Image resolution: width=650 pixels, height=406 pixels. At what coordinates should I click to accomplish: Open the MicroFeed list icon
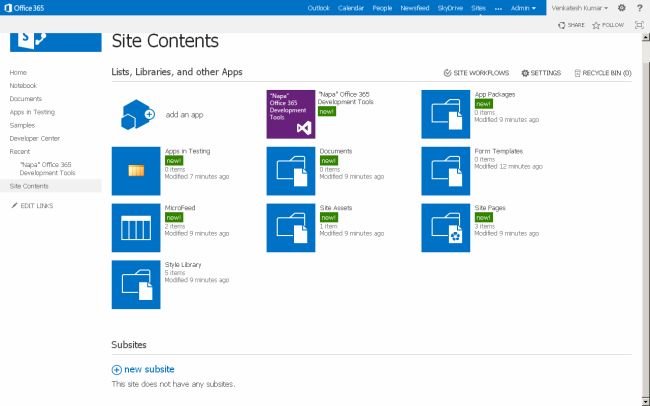coord(136,228)
